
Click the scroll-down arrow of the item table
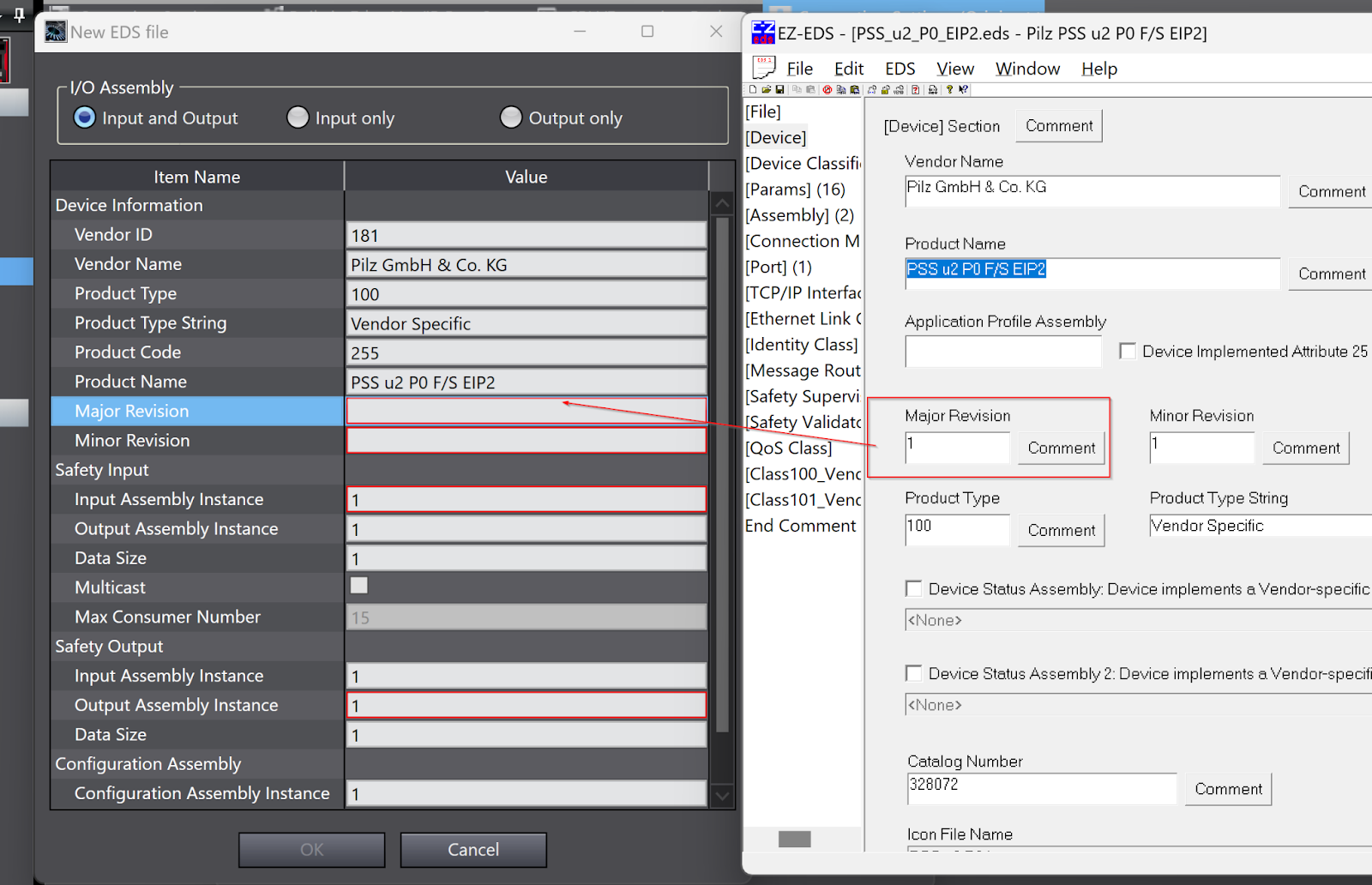(722, 796)
